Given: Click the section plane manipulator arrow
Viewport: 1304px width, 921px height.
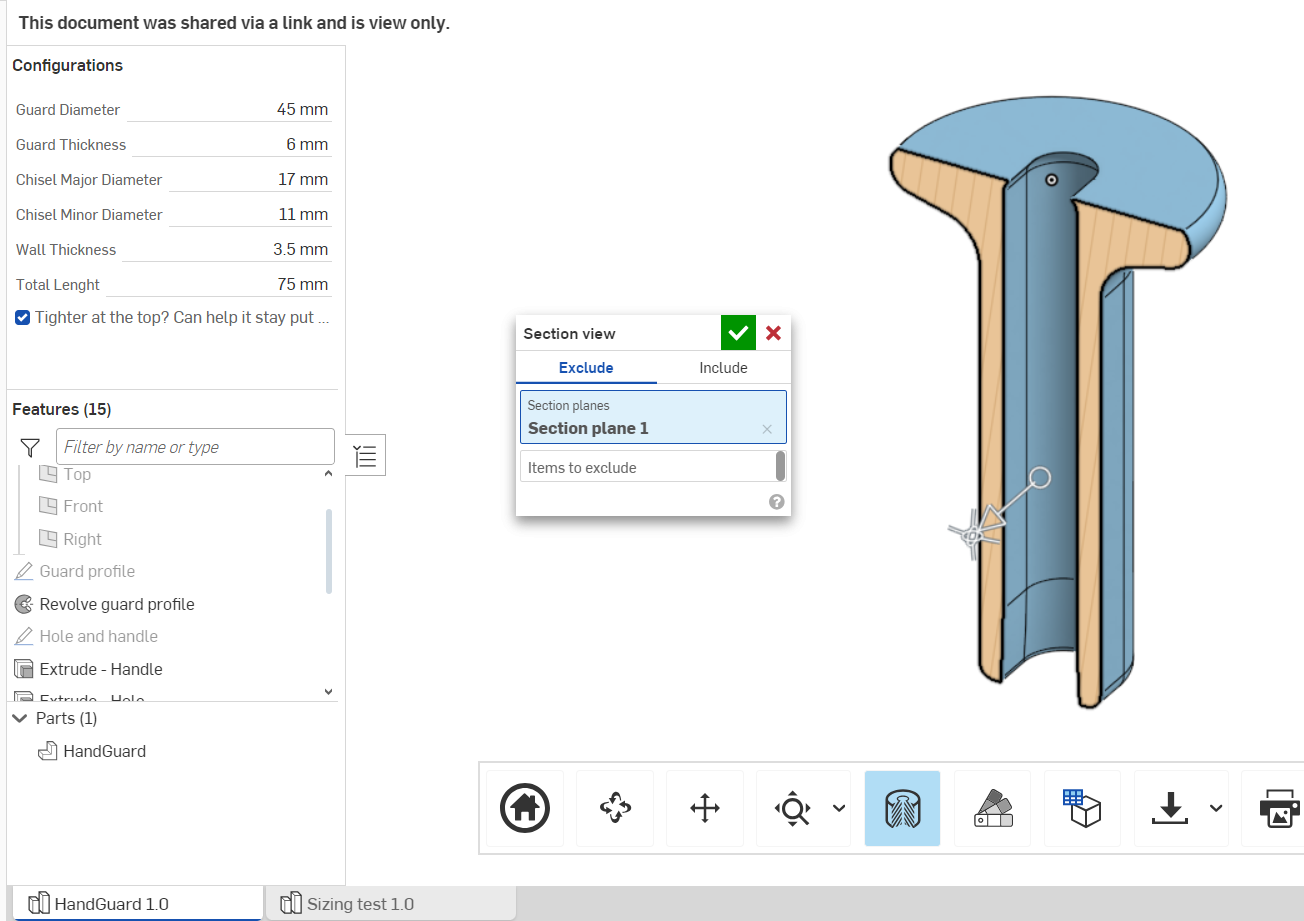Looking at the screenshot, I should (990, 518).
